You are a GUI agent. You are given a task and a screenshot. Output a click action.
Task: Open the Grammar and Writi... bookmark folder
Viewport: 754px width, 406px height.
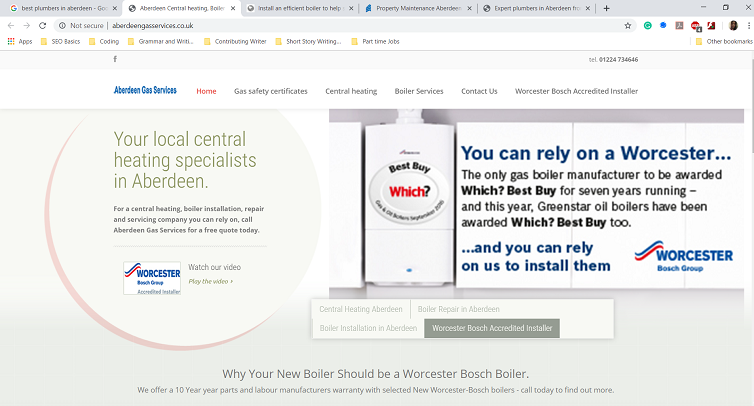coord(161,41)
